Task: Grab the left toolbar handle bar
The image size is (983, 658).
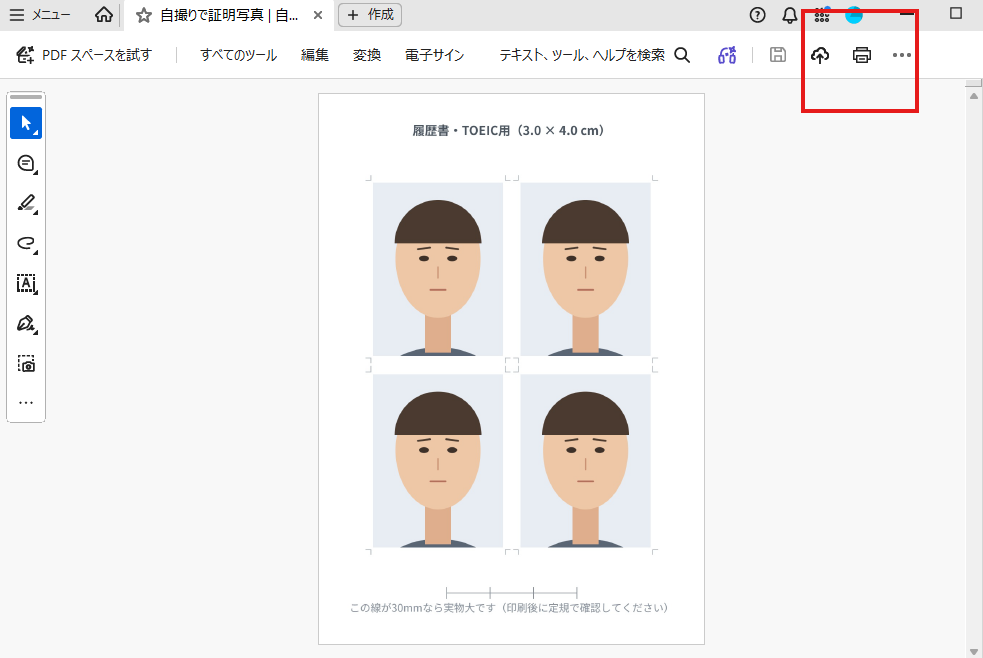Action: (x=26, y=97)
